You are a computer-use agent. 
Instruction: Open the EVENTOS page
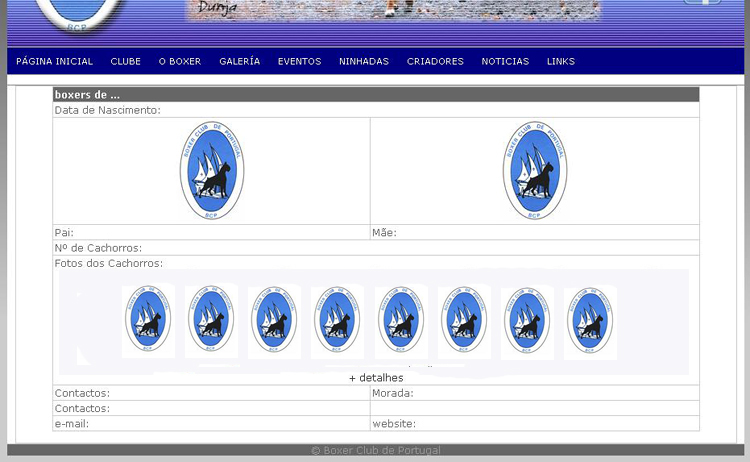(x=299, y=61)
